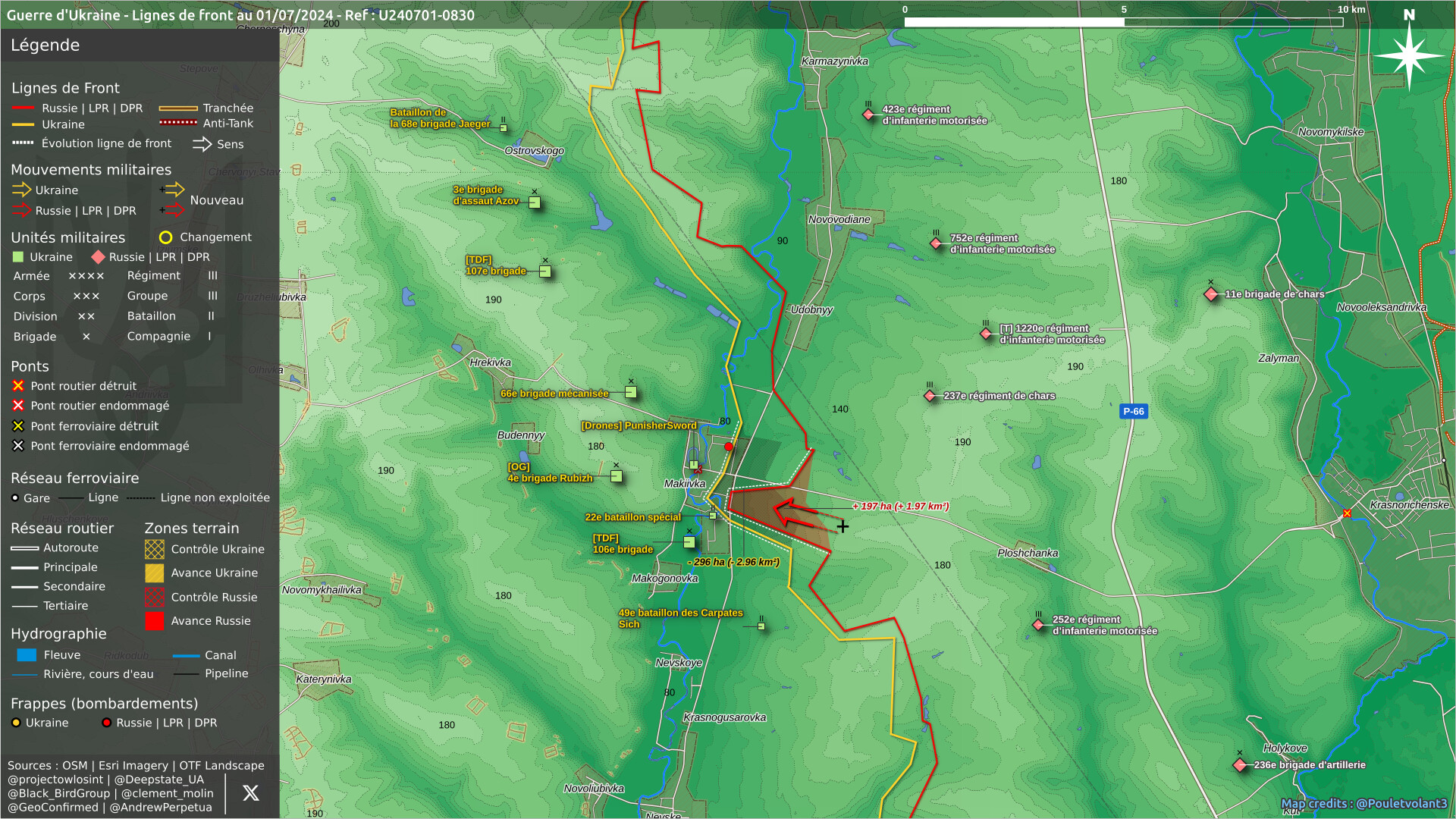
Task: Click the 10 km scale bar
Action: click(1123, 21)
